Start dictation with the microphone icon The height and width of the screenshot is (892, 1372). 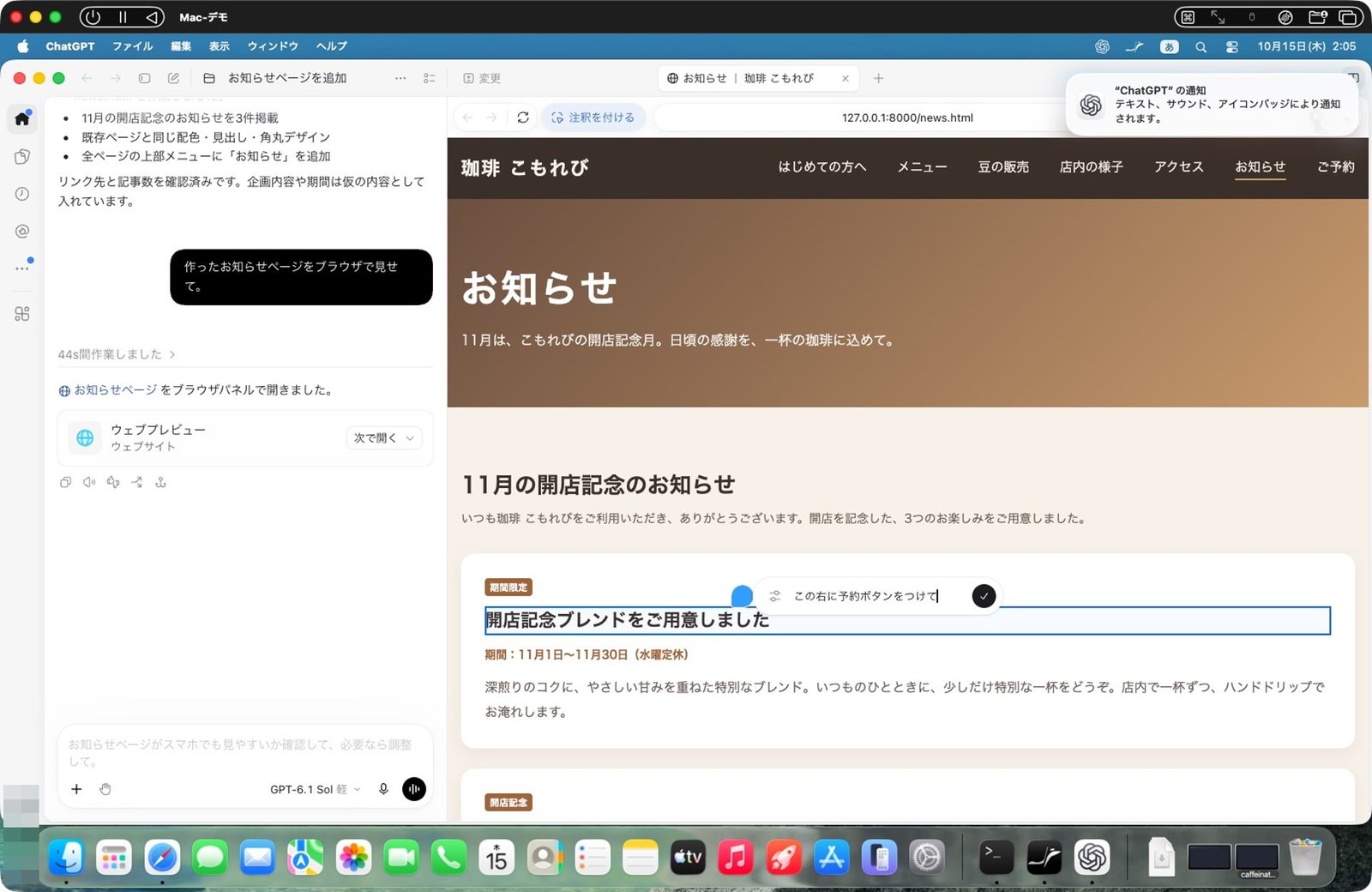click(383, 789)
